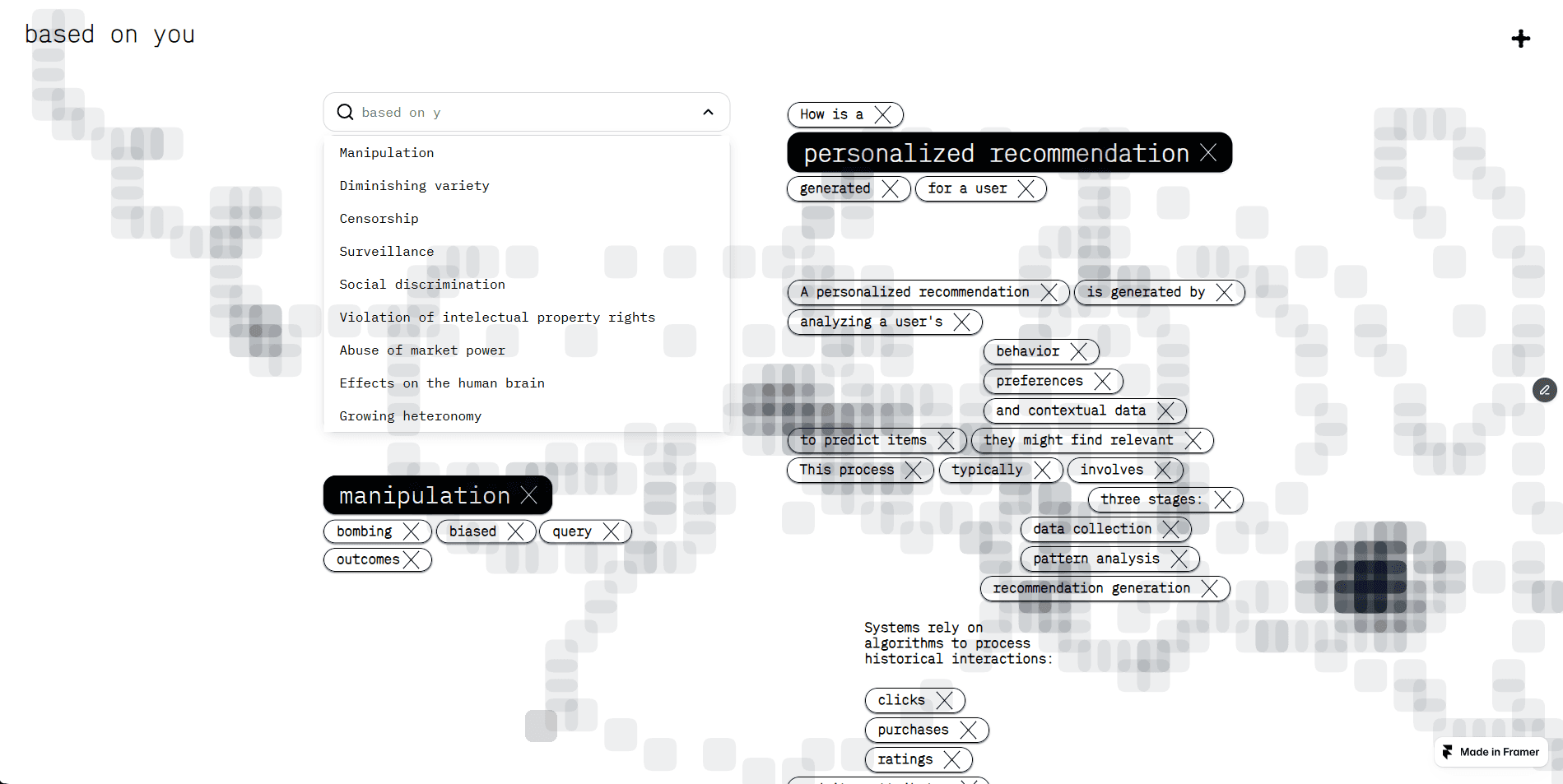Remove the 'This process' tag
Viewport: 1563px width, 784px height.
[913, 470]
